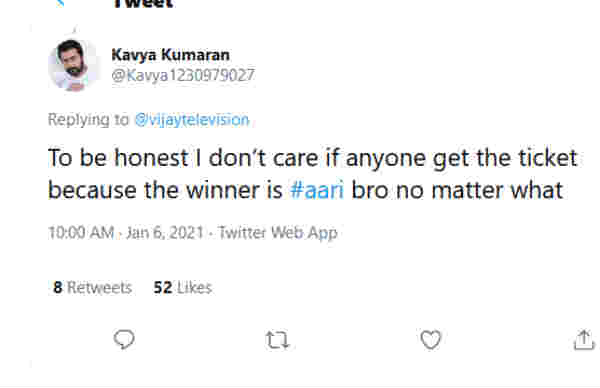600x388 pixels.
Task: Like the tweet with heart icon
Action: point(431,339)
